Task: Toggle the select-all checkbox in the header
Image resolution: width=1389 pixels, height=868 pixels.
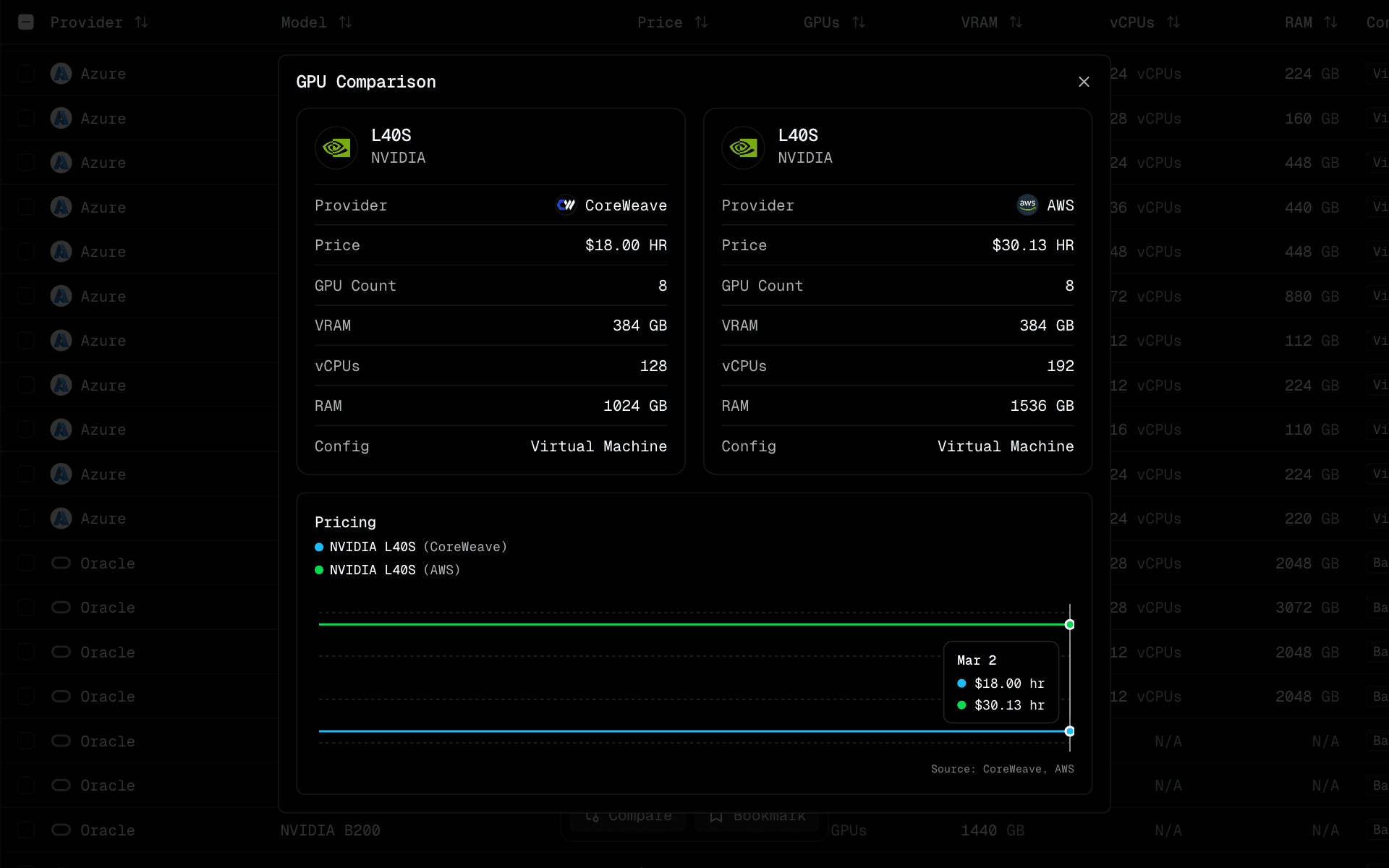Action: tap(26, 22)
